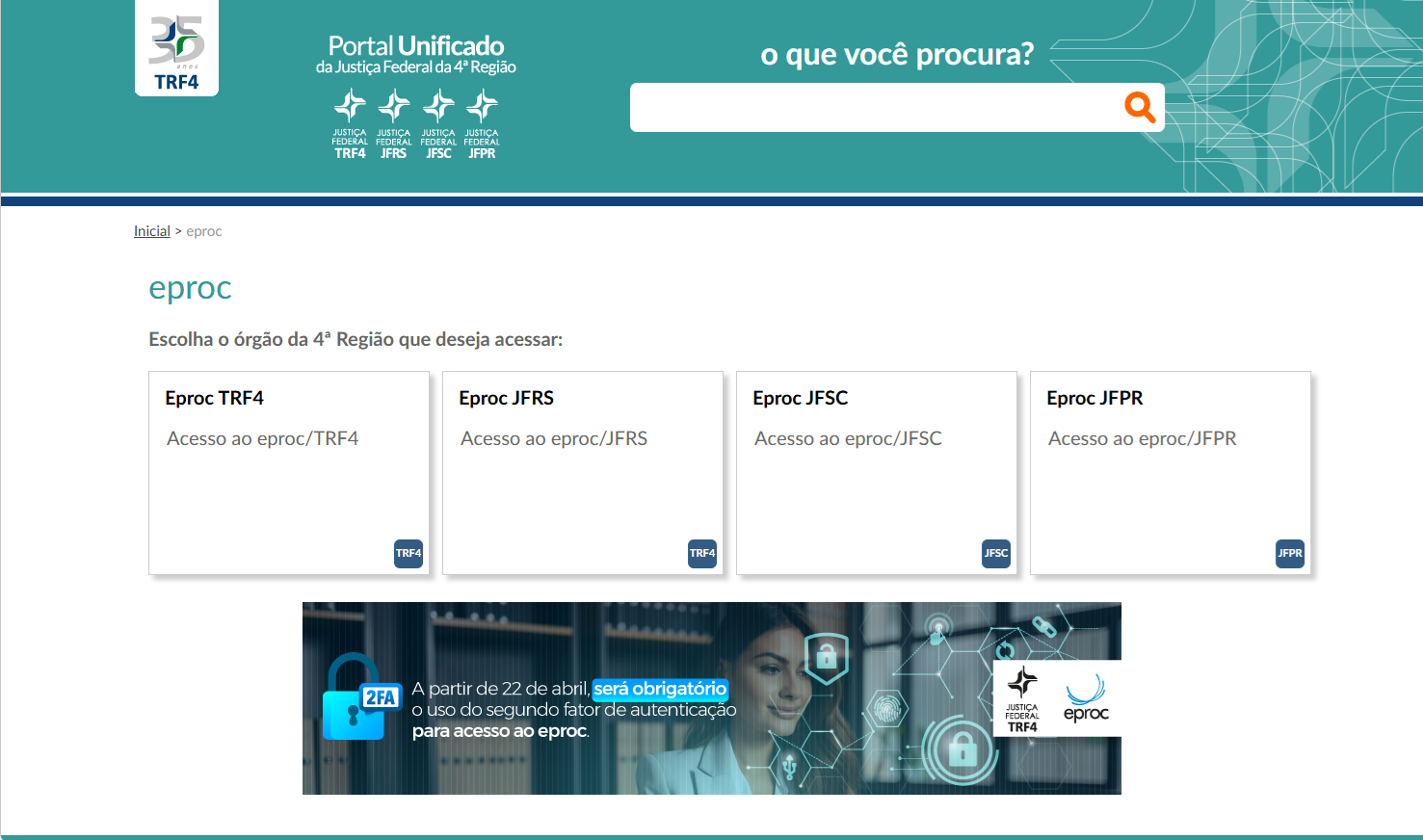Viewport: 1423px width, 840px height.
Task: Open the Justiça Federal TRF4 header icon
Action: tap(350, 124)
